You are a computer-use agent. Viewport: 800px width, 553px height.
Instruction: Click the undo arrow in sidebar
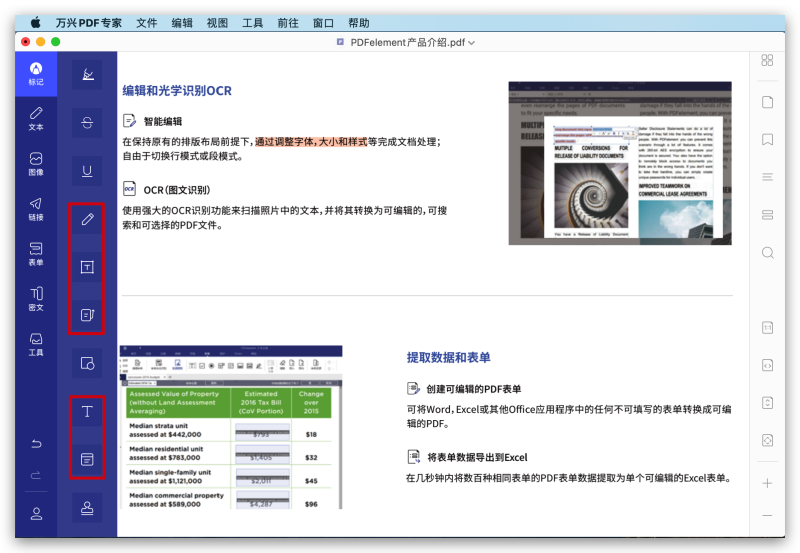click(x=36, y=443)
